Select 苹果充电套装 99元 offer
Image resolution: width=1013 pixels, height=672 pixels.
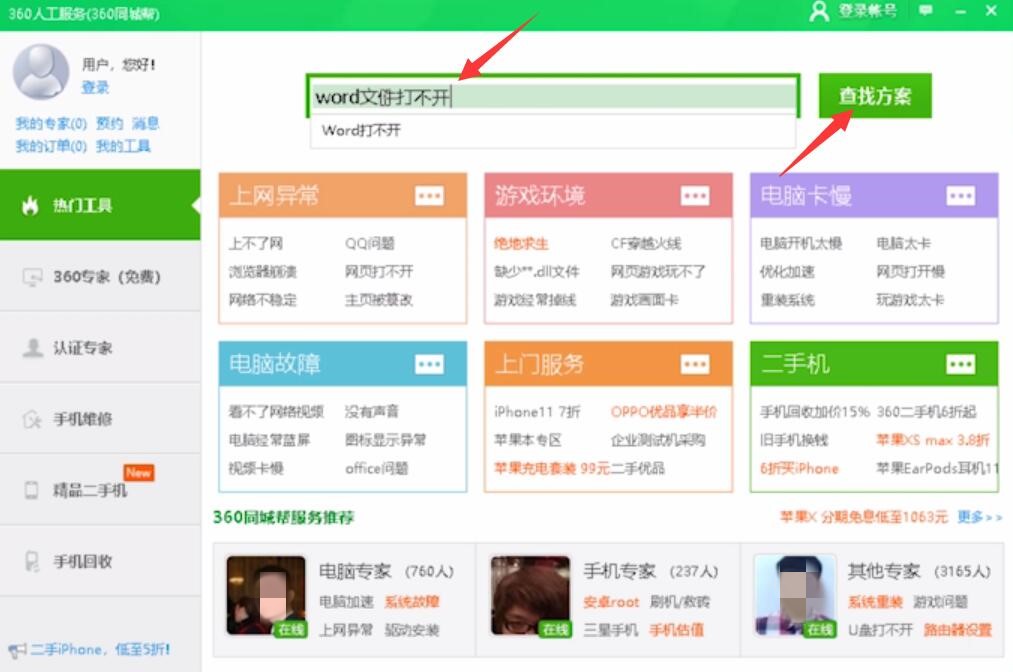click(x=552, y=468)
